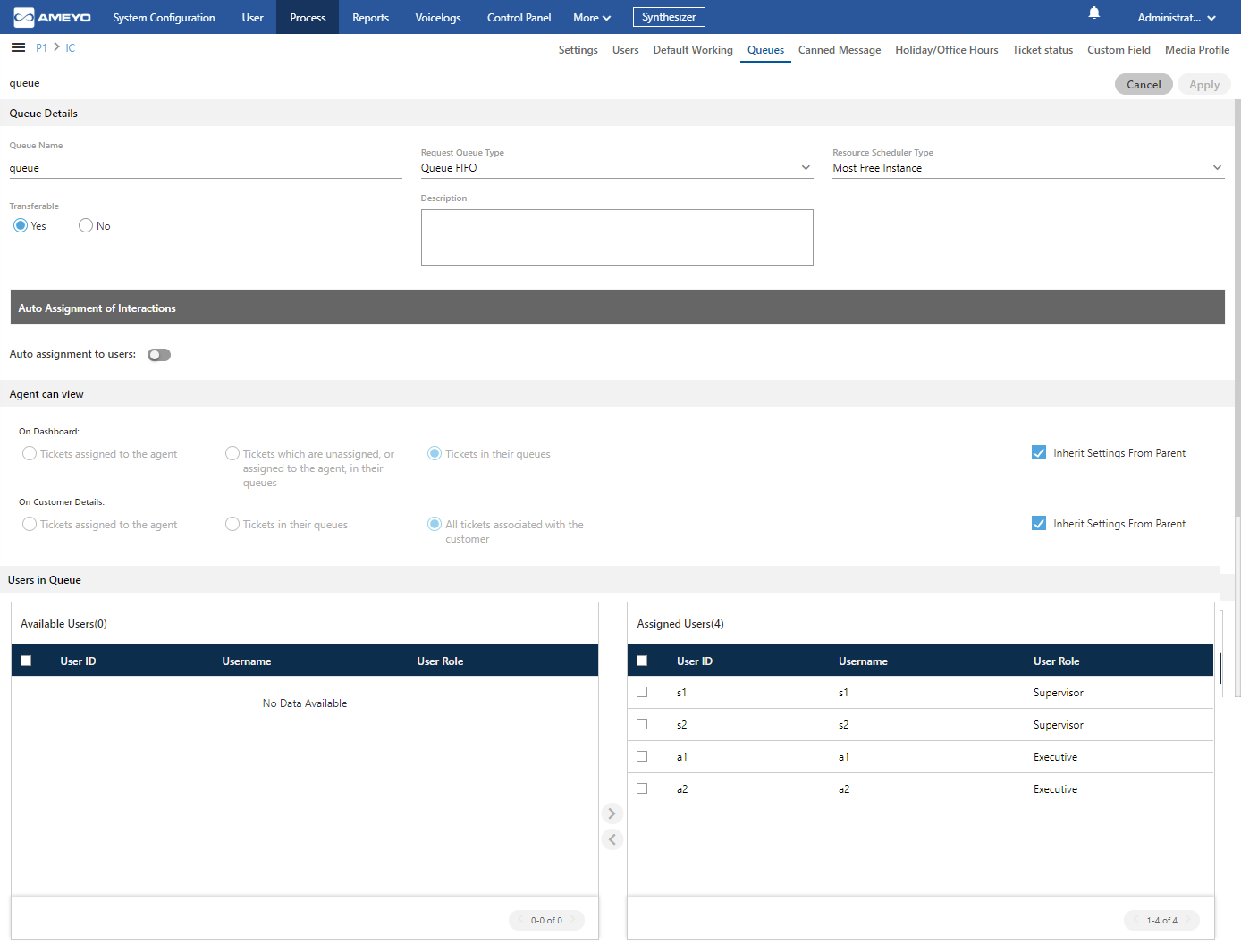Check the box for user a1
1241x952 pixels.
tap(642, 757)
